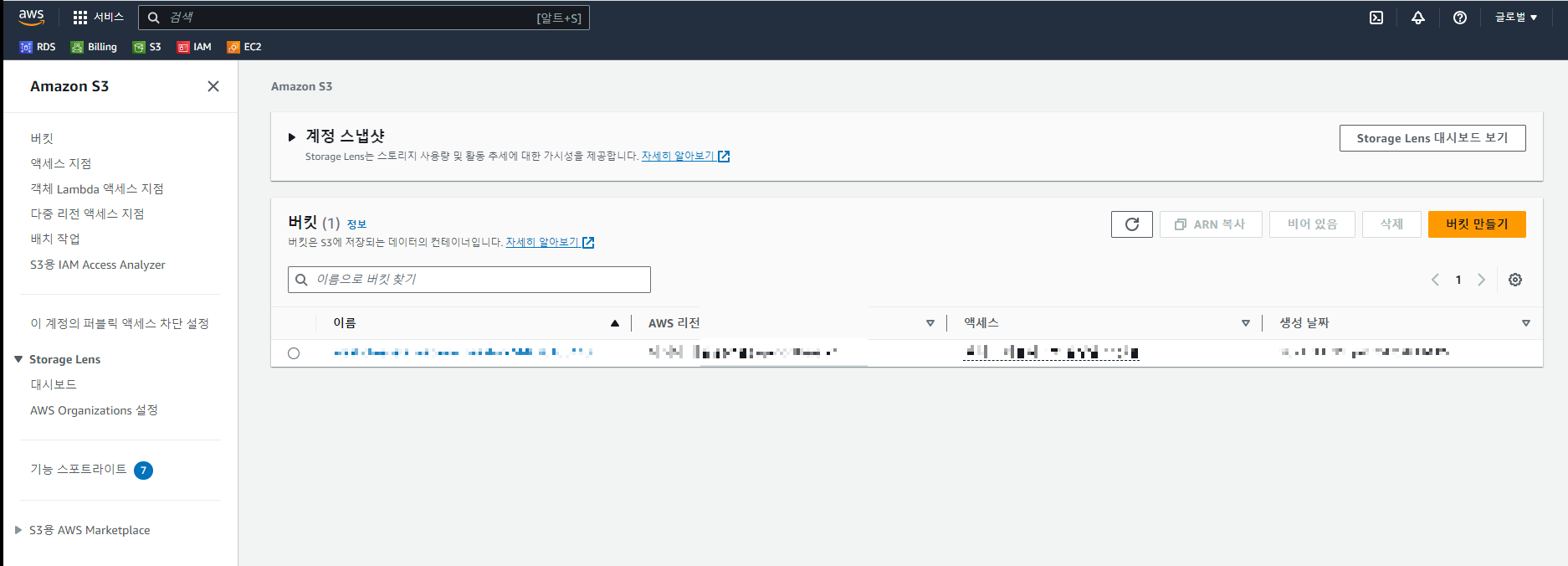The image size is (1568, 566).
Task: Click the Amazon S3 breadcrumb
Action: [301, 86]
